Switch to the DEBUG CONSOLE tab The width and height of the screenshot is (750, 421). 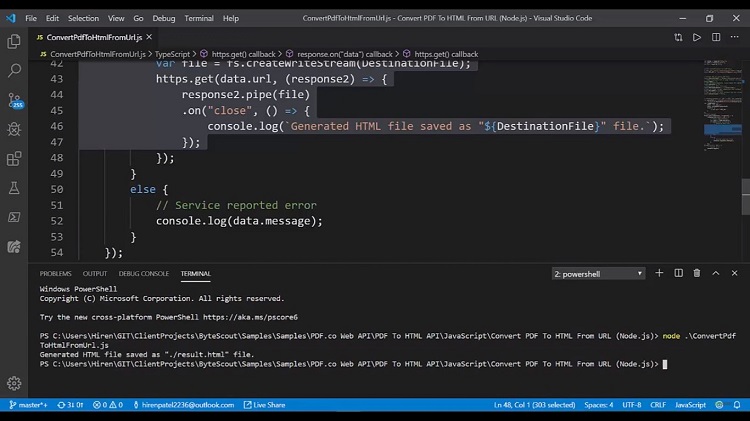[143, 274]
